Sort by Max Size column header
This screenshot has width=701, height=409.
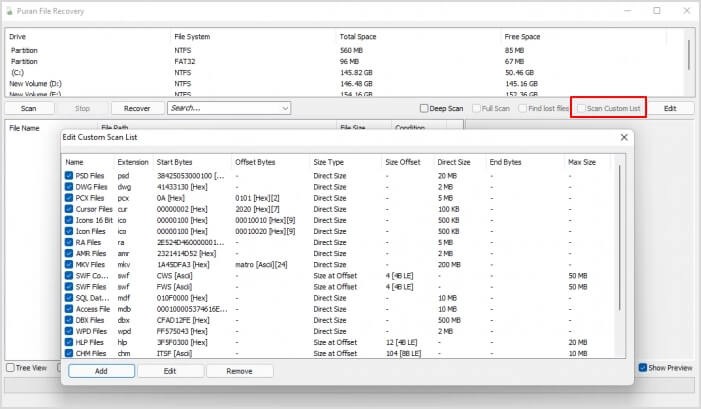tap(582, 162)
